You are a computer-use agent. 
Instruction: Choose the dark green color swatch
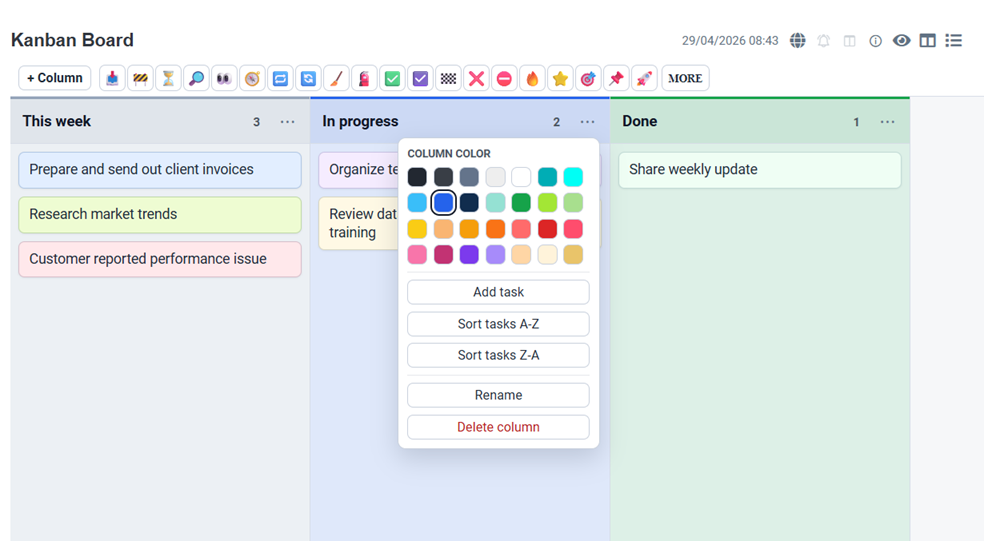tap(521, 203)
